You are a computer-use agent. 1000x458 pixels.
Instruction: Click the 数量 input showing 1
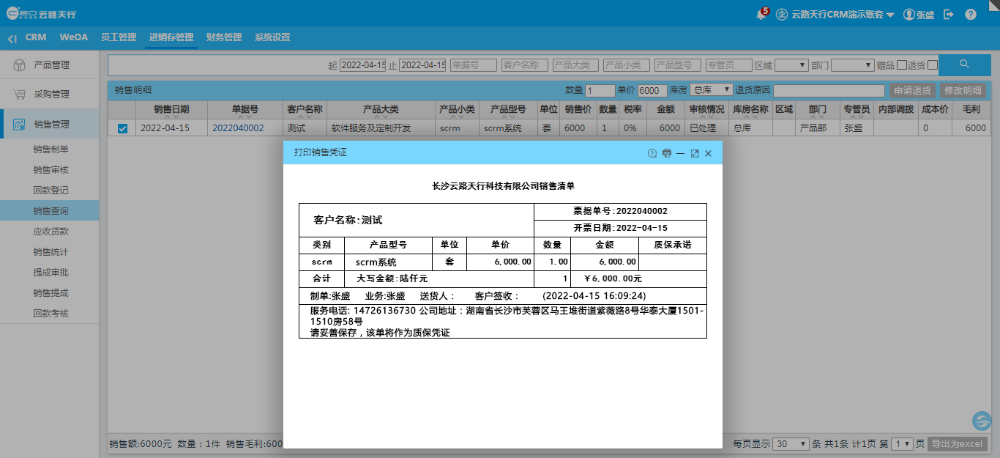coord(599,90)
